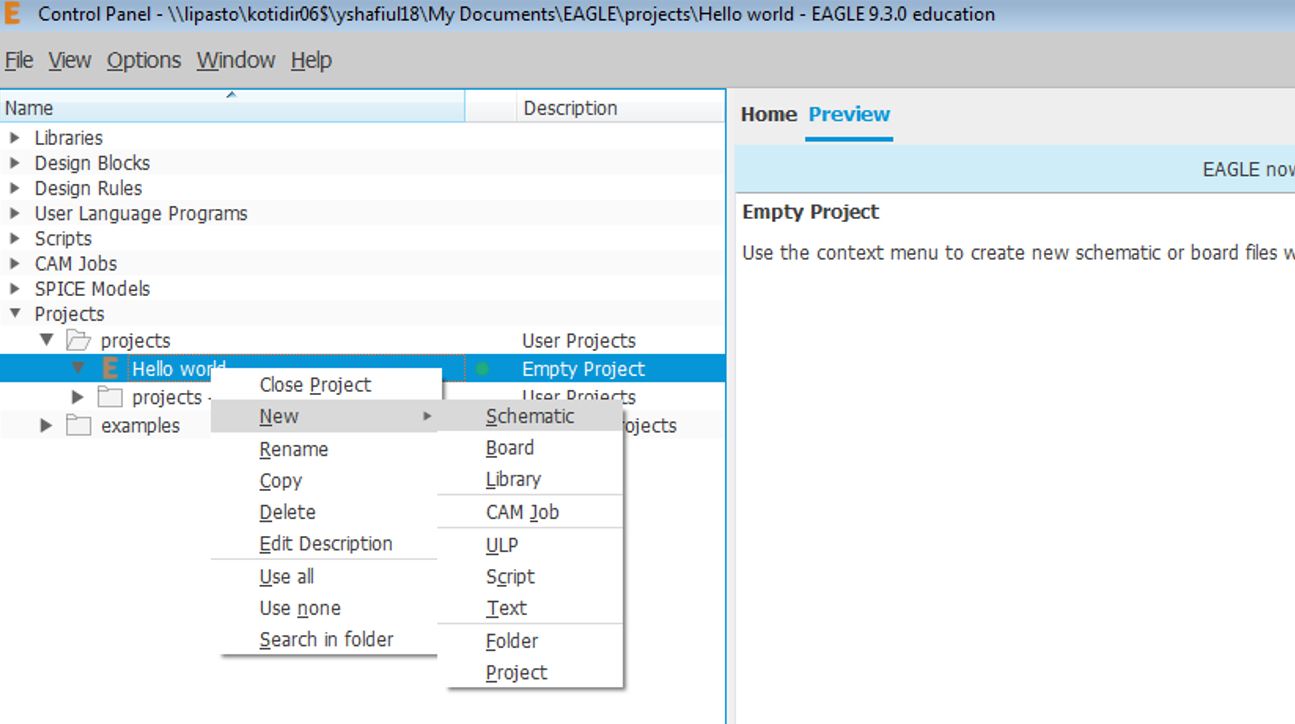Expand the Libraries tree node
1295x724 pixels.
coord(15,138)
